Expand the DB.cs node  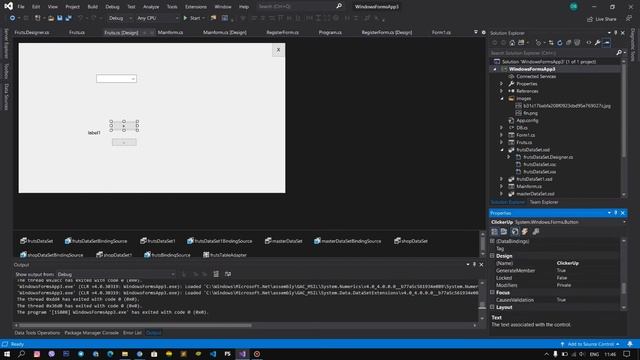502,128
